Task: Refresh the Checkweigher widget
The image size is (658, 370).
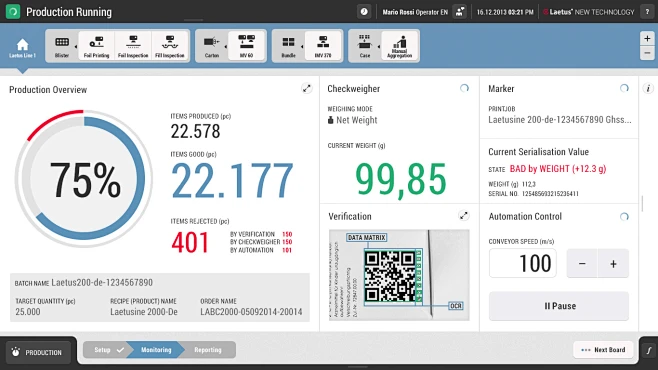Action: [464, 88]
